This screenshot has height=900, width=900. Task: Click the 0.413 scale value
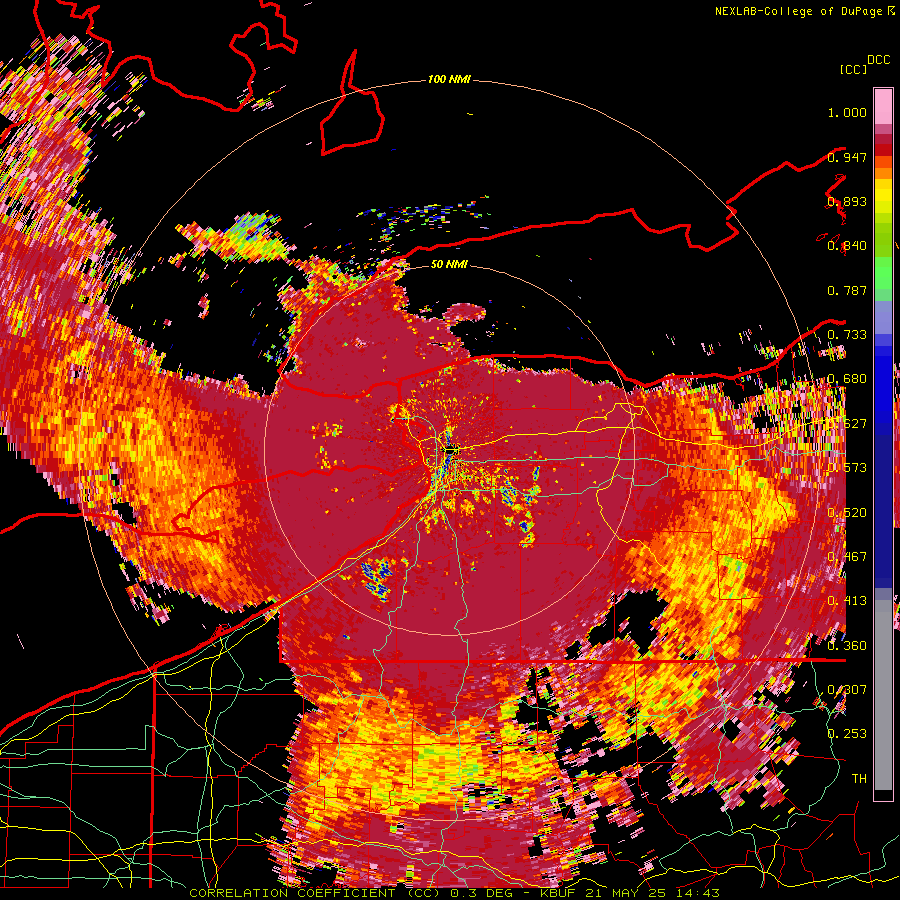[x=847, y=601]
